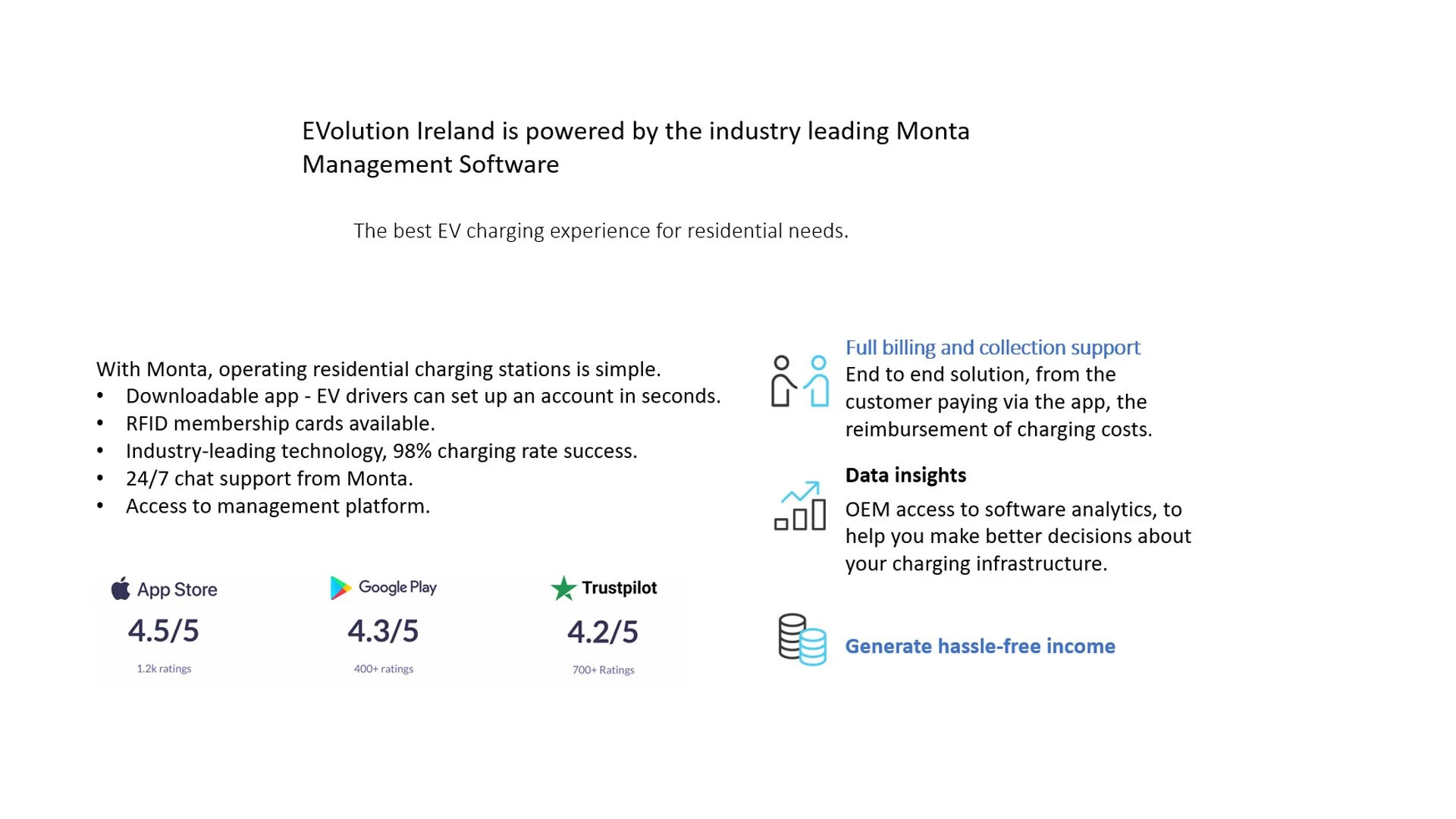
Task: Click the Google Play triangle logo
Action: coord(340,588)
